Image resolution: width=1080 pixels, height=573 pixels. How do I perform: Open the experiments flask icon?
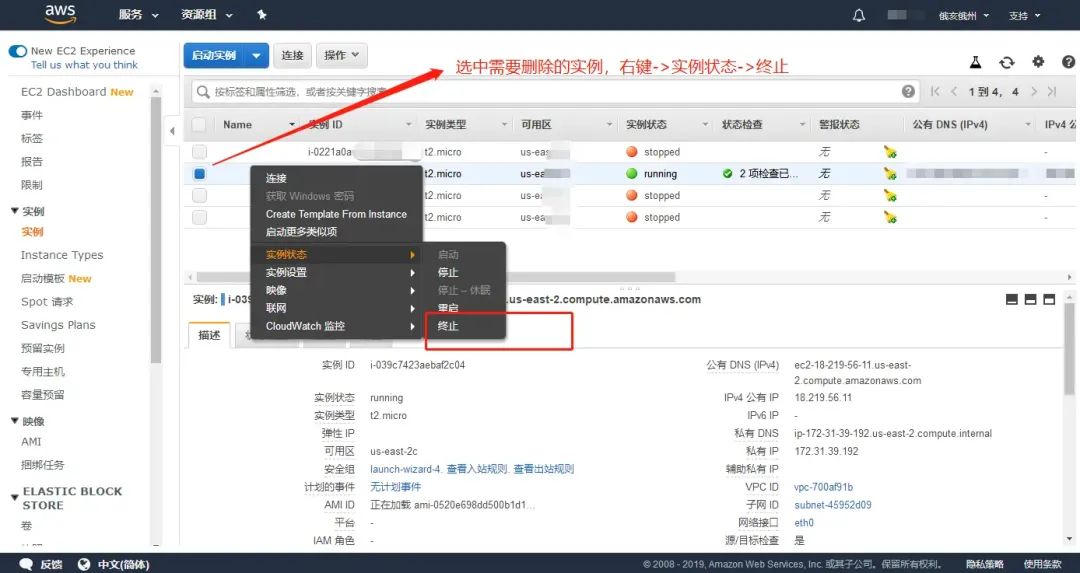click(975, 62)
